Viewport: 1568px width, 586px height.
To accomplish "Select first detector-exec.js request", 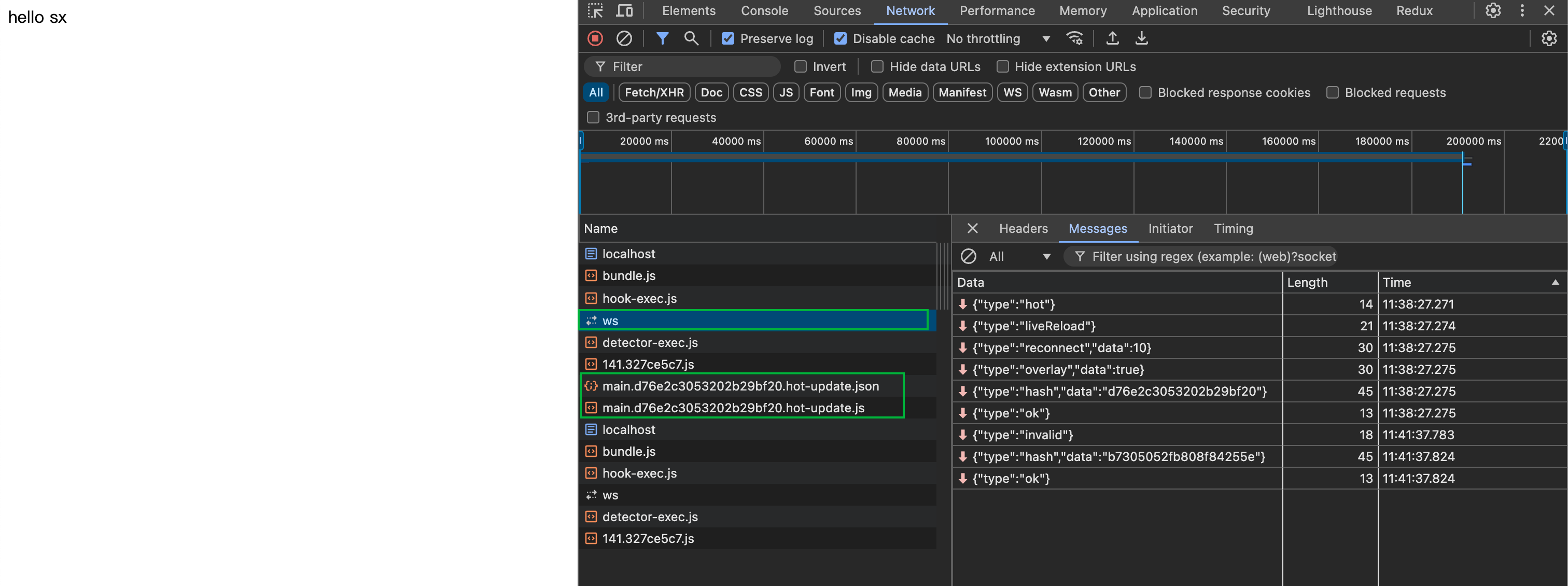I will [x=757, y=343].
